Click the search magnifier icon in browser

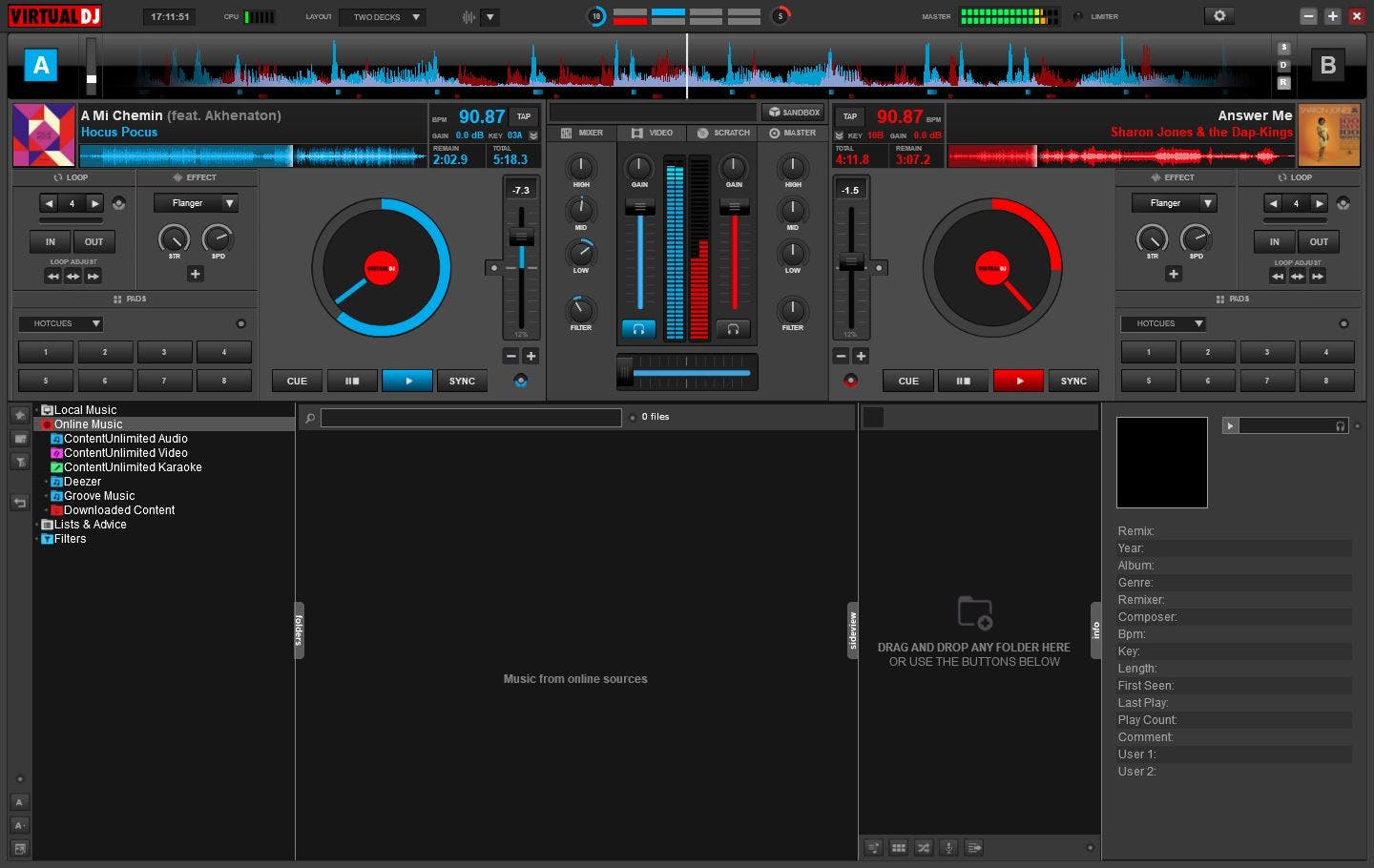pyautogui.click(x=309, y=418)
